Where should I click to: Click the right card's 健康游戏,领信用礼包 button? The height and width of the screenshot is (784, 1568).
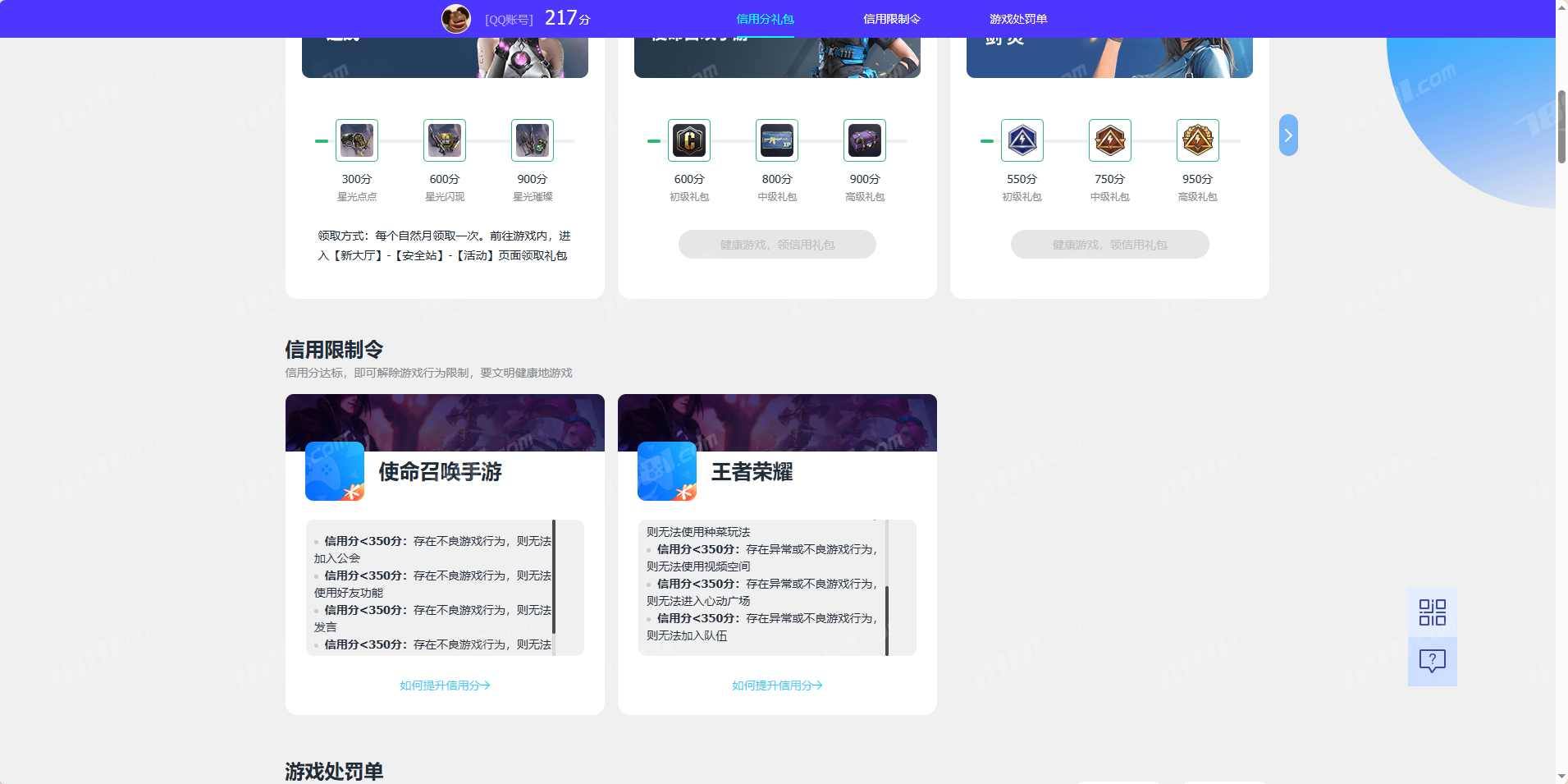1110,245
